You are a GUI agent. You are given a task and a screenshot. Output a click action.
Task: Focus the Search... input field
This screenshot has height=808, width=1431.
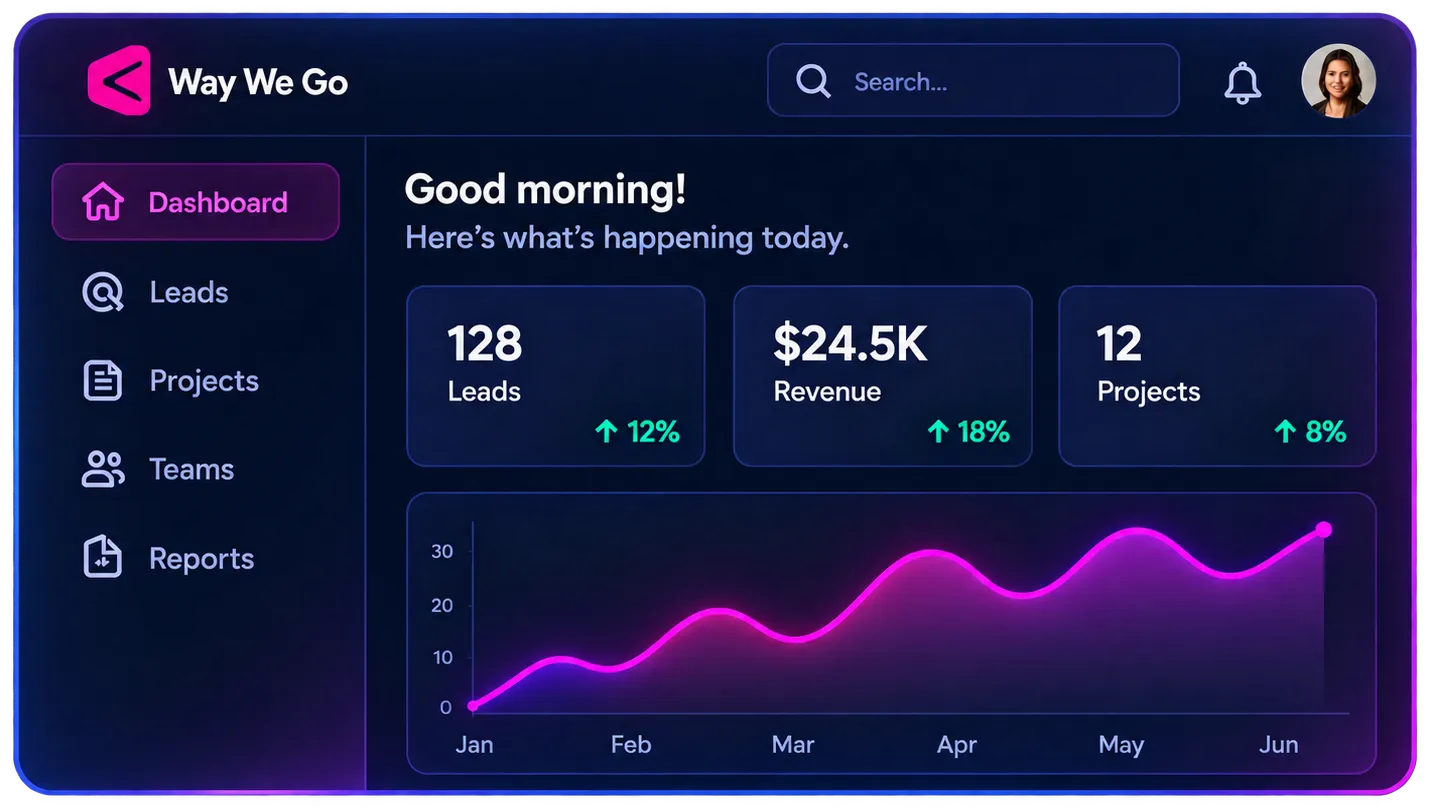(973, 80)
